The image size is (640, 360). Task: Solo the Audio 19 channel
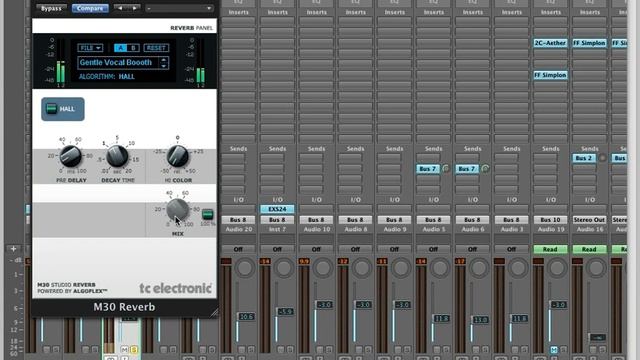pyautogui.click(x=563, y=350)
